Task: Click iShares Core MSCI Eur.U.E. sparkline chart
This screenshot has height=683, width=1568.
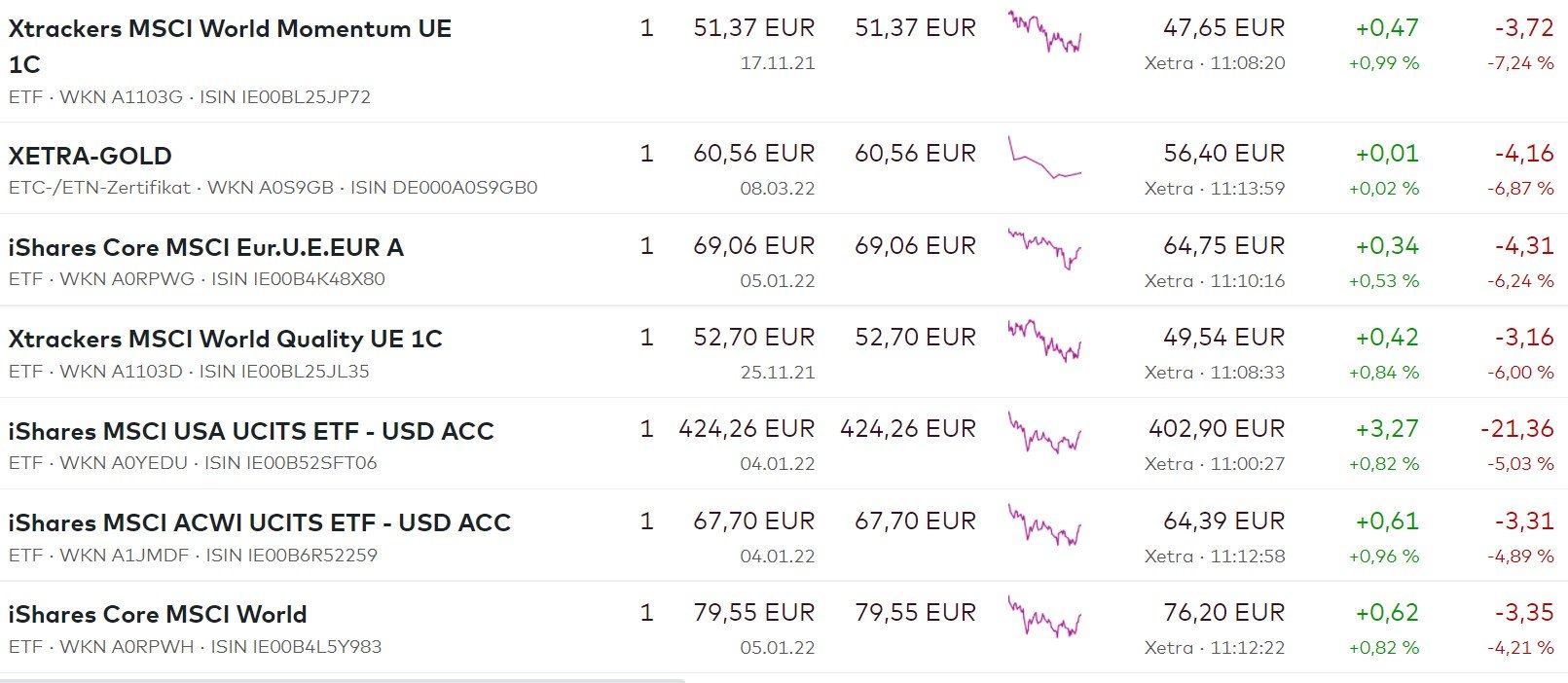Action: 1044,249
